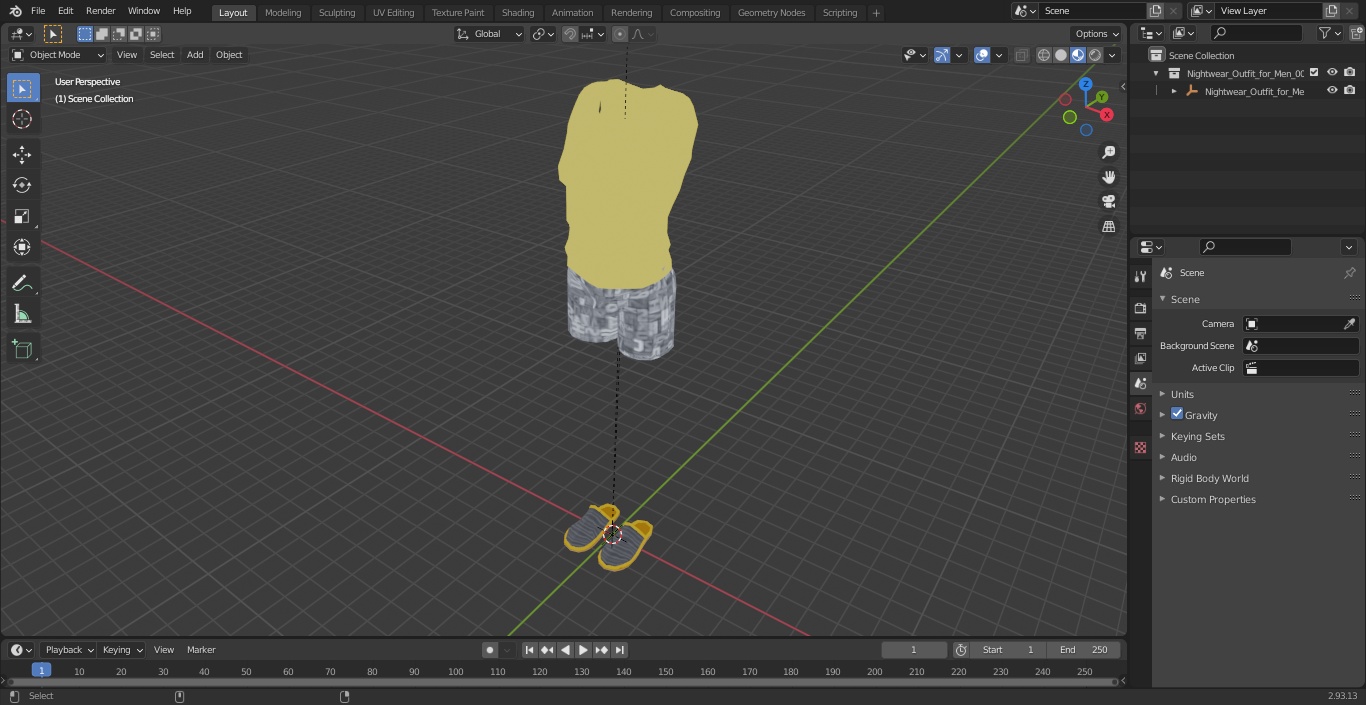The width and height of the screenshot is (1366, 705).
Task: Open the Render properties tab
Action: (x=1140, y=308)
